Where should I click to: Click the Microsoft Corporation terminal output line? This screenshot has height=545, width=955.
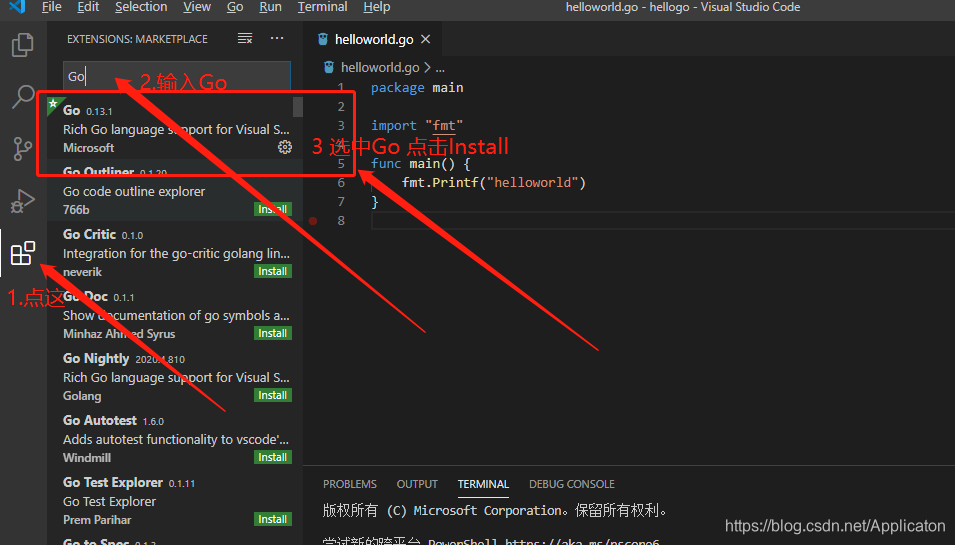tap(495, 510)
